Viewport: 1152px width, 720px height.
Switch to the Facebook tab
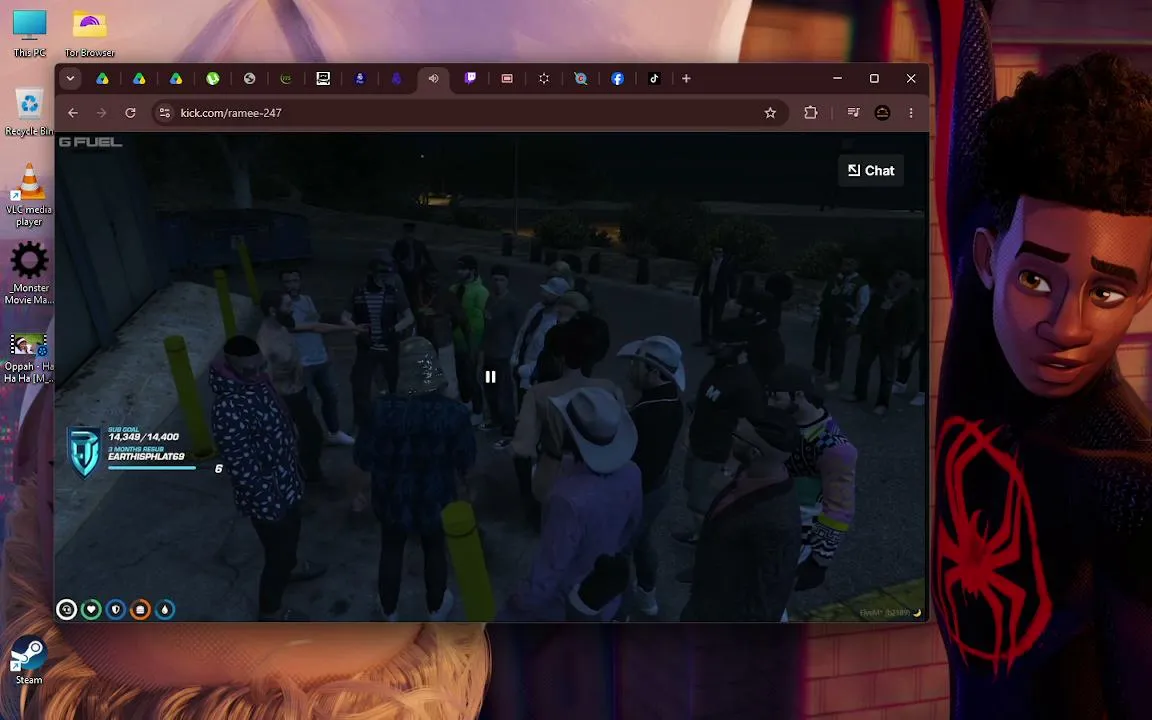point(617,78)
